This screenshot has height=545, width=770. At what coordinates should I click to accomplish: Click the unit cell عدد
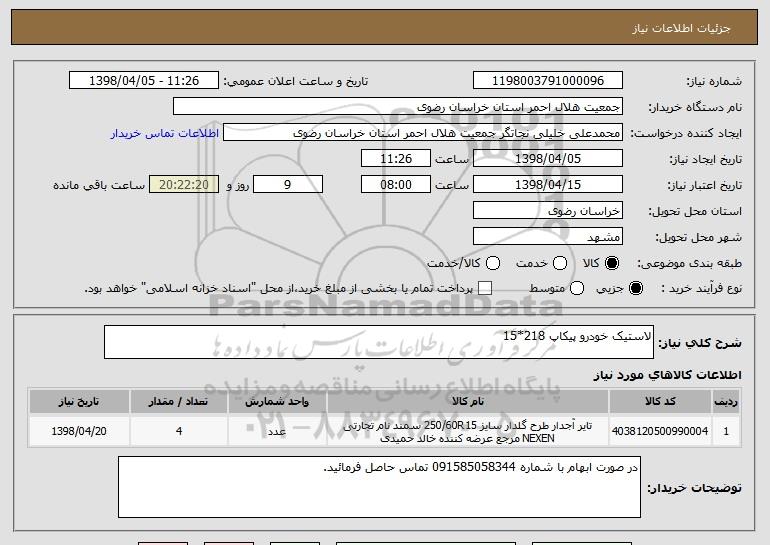click(277, 431)
